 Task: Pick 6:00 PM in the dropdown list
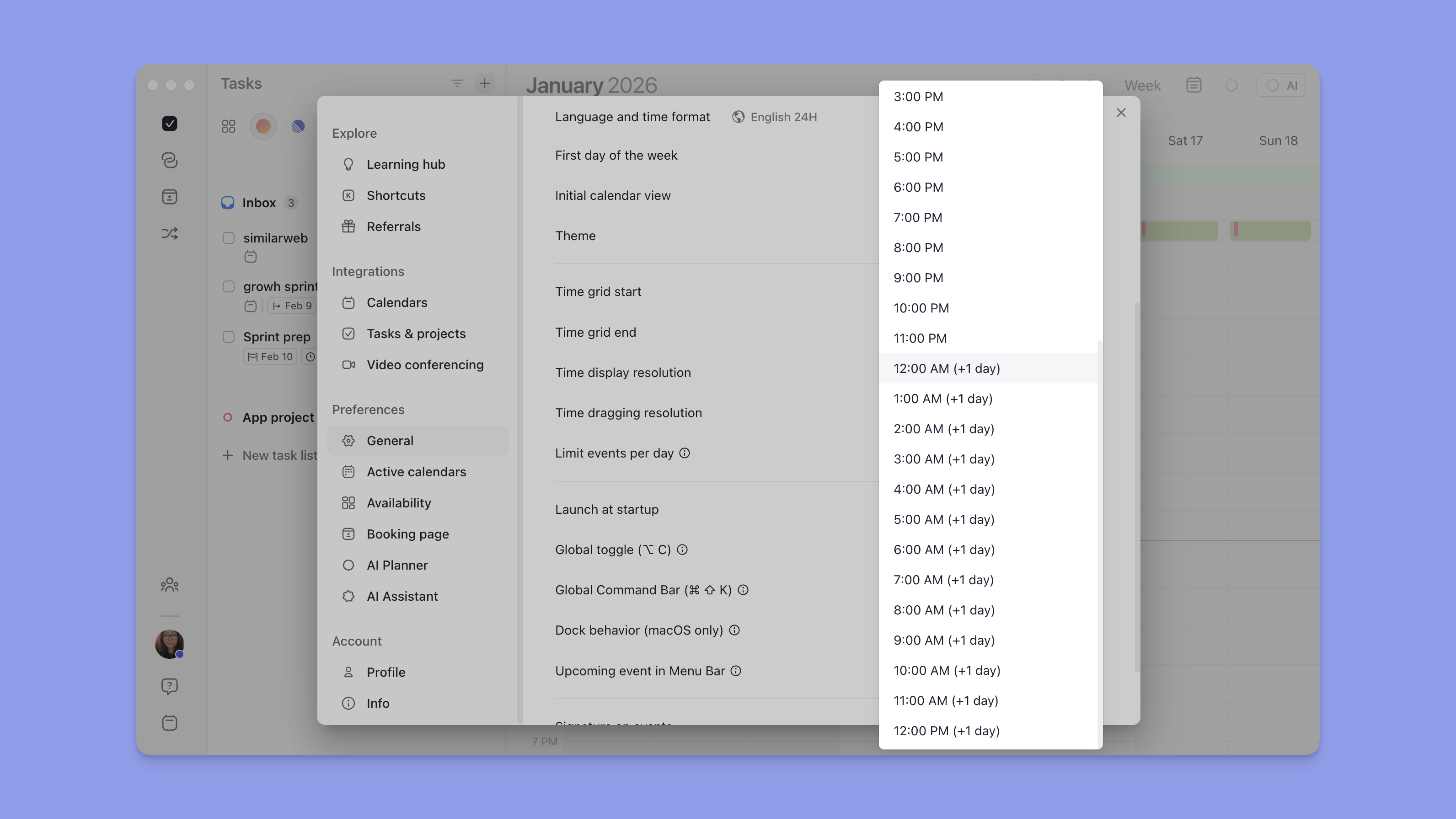[987, 187]
